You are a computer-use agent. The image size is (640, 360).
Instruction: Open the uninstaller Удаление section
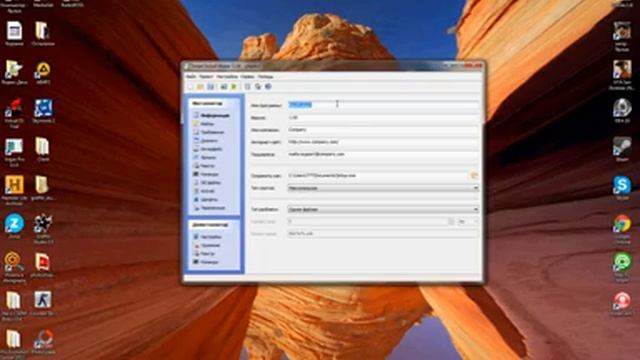(207, 245)
